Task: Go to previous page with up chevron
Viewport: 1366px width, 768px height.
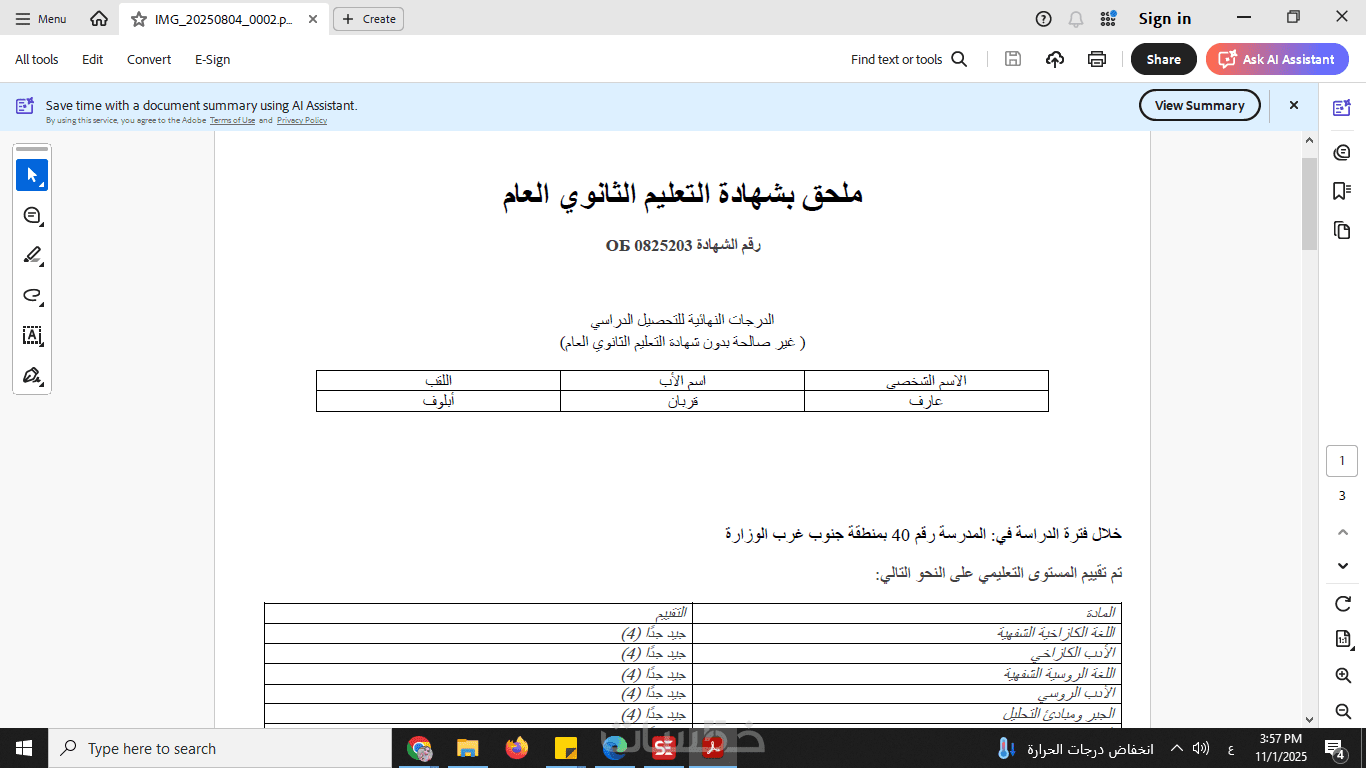Action: [1343, 531]
